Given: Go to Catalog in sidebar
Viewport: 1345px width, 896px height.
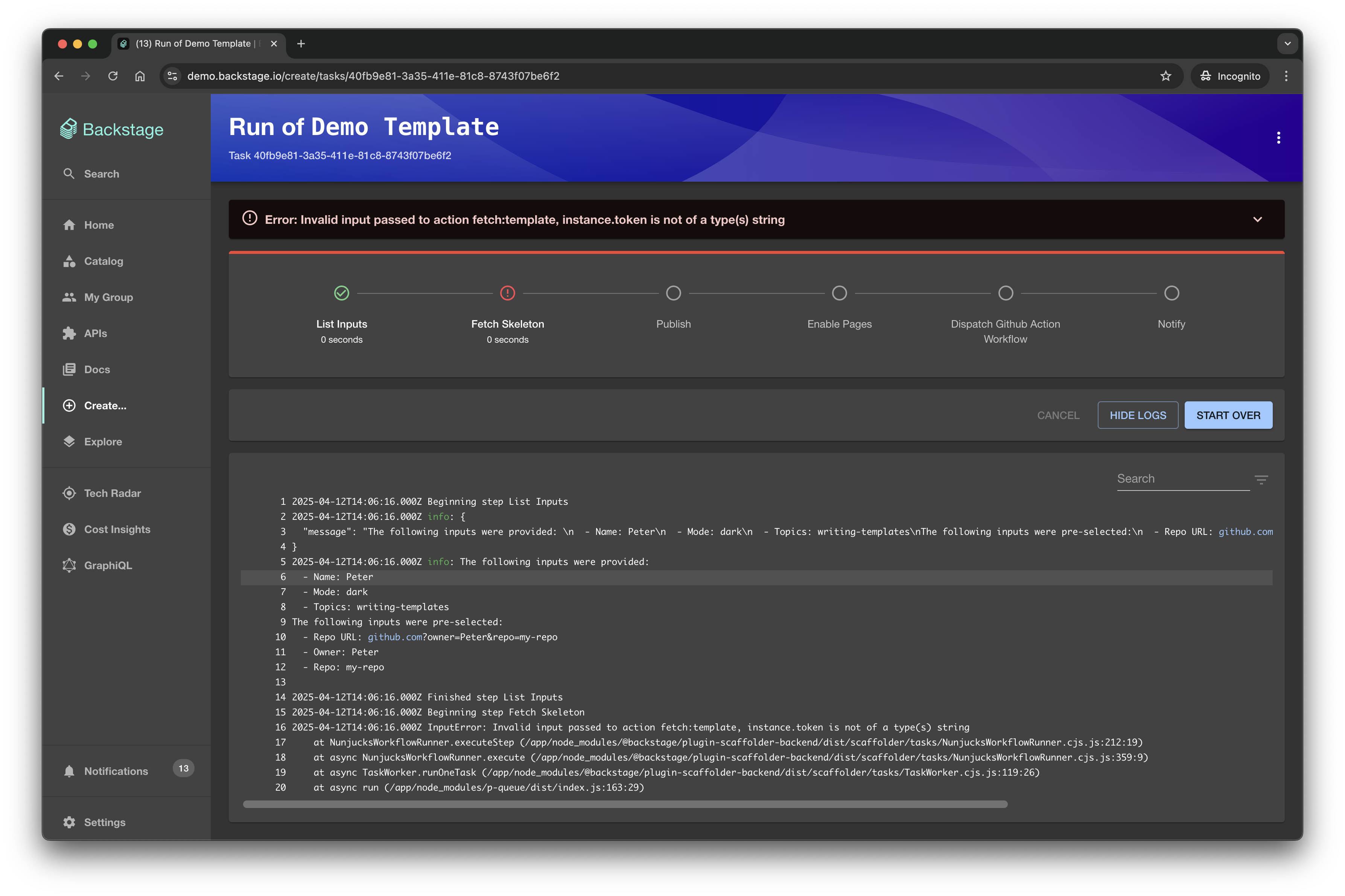Looking at the screenshot, I should (x=103, y=261).
